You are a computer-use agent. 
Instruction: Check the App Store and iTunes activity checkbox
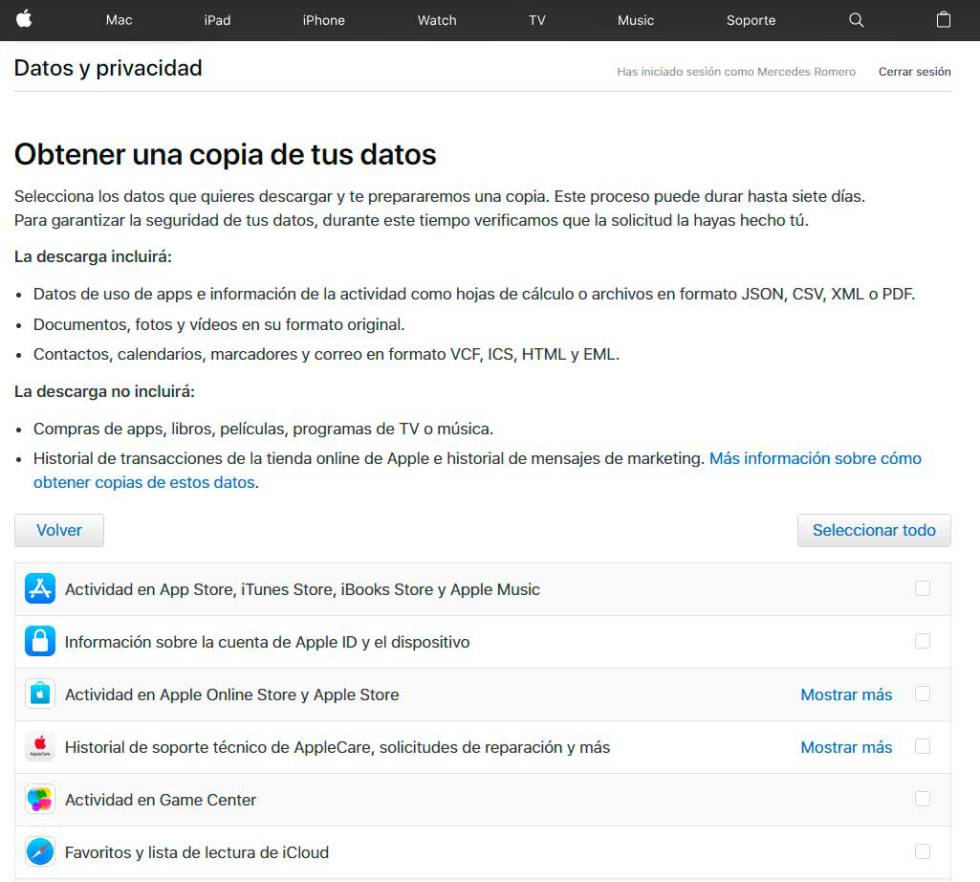pos(922,588)
